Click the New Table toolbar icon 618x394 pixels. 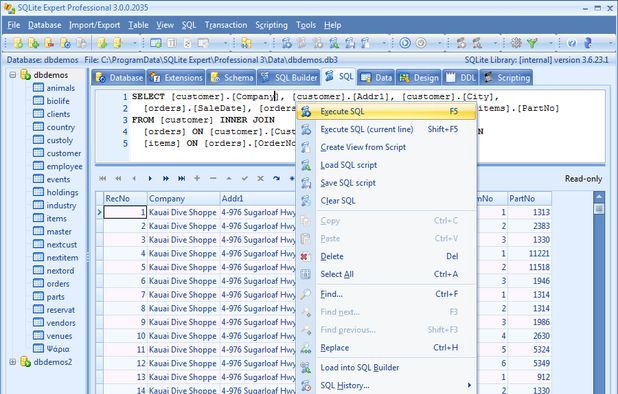[156, 43]
